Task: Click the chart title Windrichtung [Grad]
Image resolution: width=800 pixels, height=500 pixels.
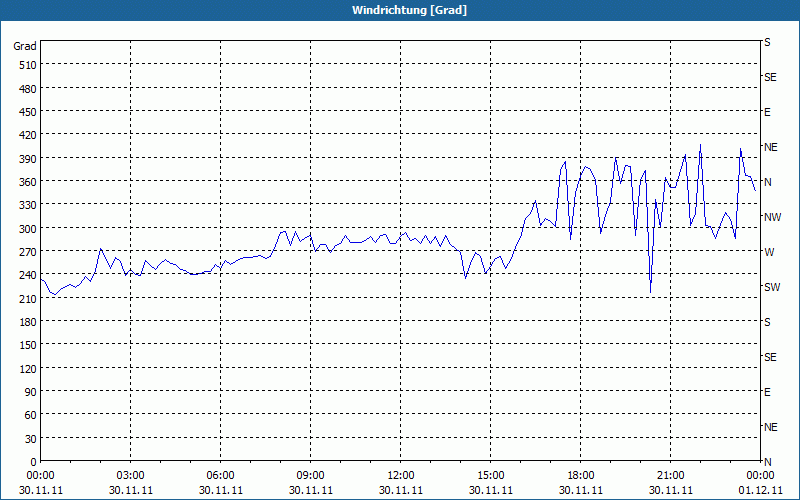Action: pos(409,10)
